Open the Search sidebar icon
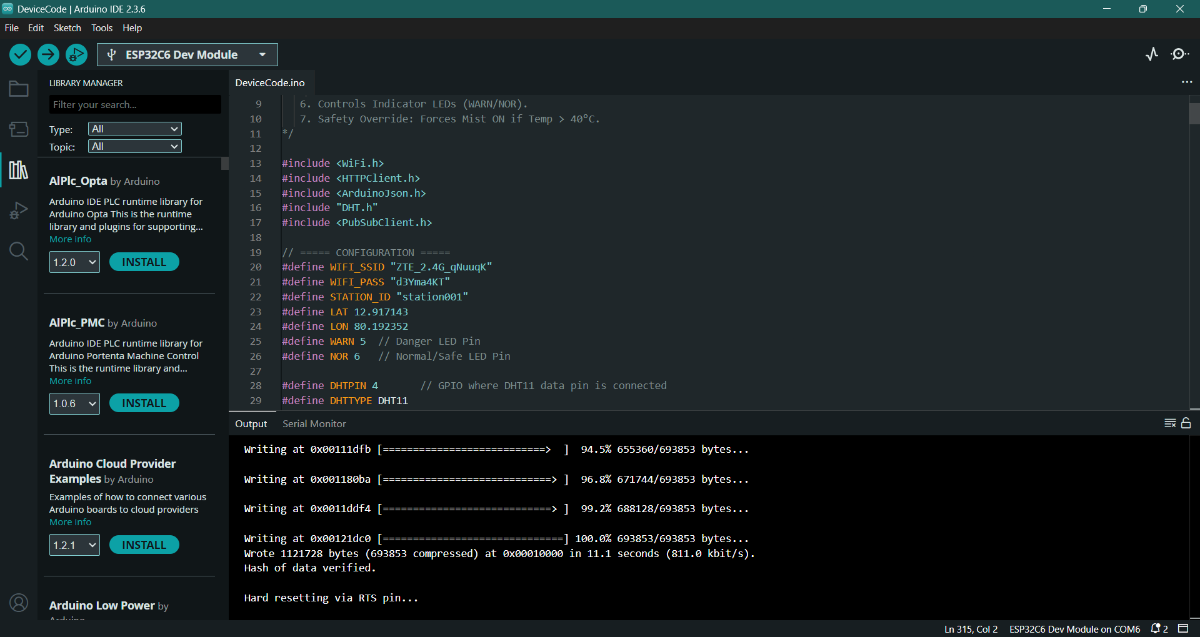The image size is (1200, 637). click(18, 251)
